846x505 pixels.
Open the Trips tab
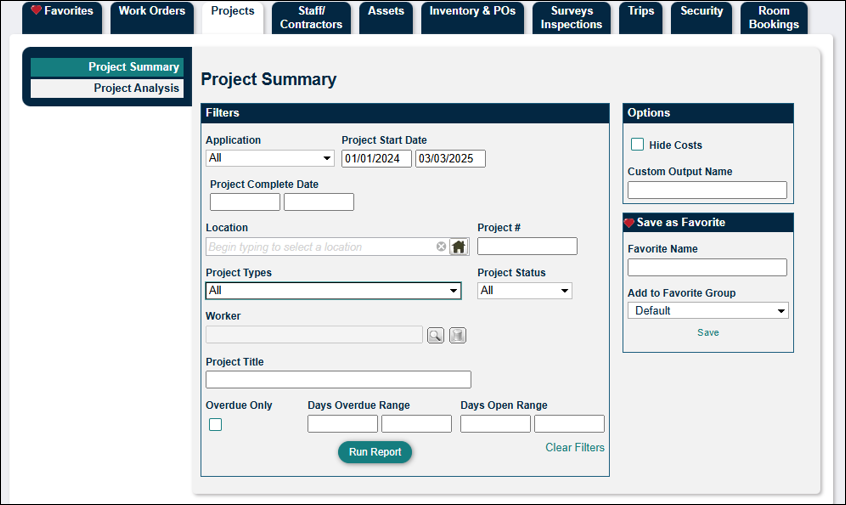pyautogui.click(x=640, y=17)
